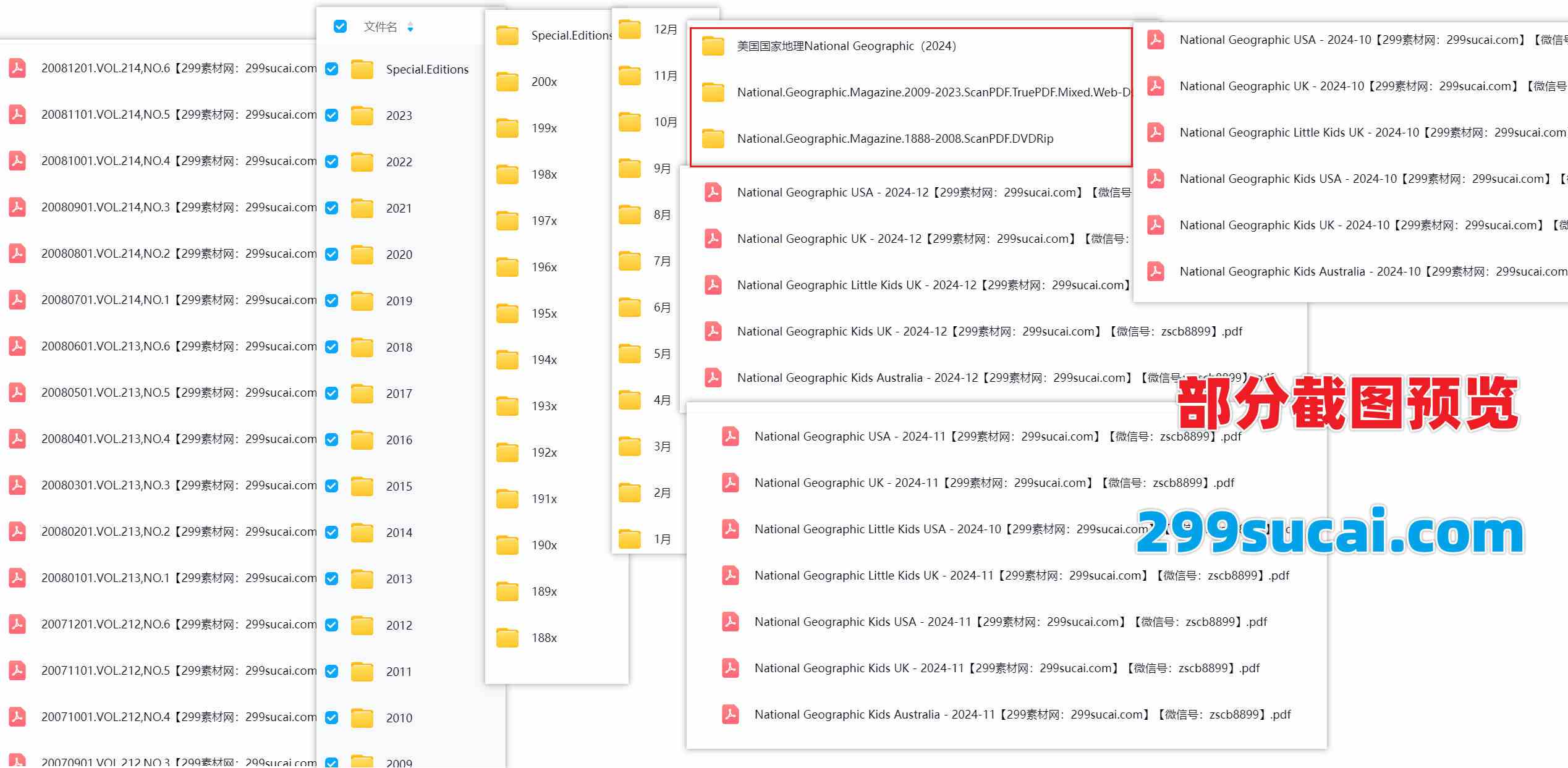The image size is (1568, 768).
Task: Select National Geographic UK - 2024-11 pdf
Action: coord(994,483)
